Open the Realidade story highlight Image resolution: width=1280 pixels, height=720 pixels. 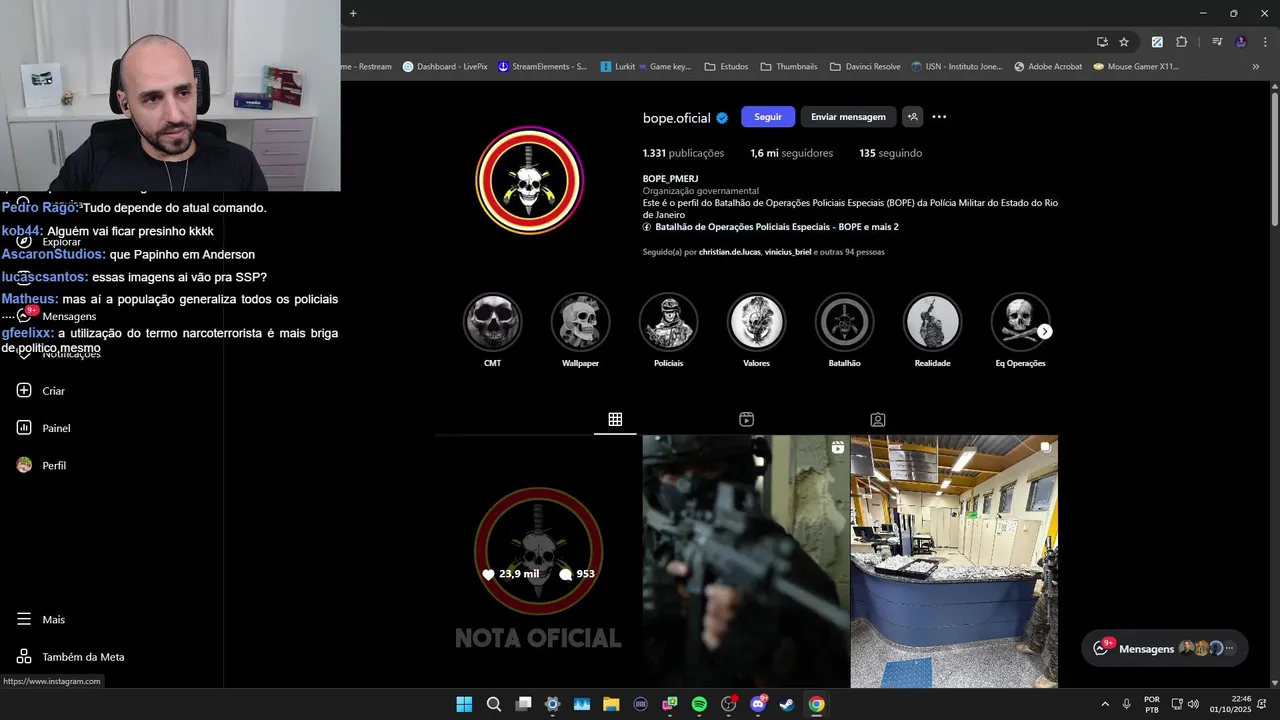932,322
